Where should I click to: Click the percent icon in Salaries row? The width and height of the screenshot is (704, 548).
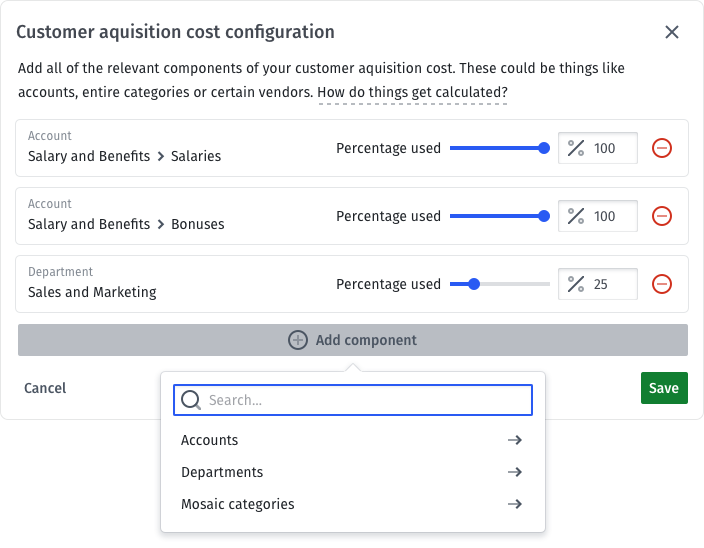pos(576,148)
